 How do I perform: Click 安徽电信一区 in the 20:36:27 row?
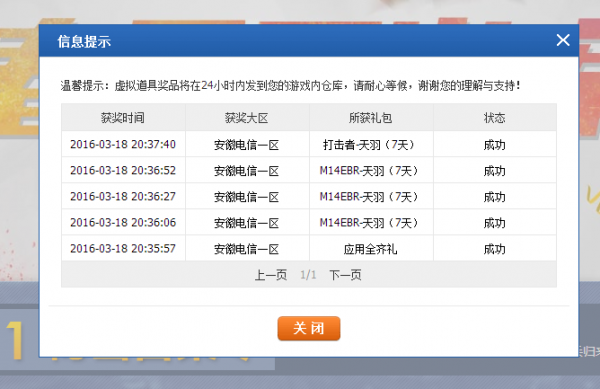(x=246, y=197)
